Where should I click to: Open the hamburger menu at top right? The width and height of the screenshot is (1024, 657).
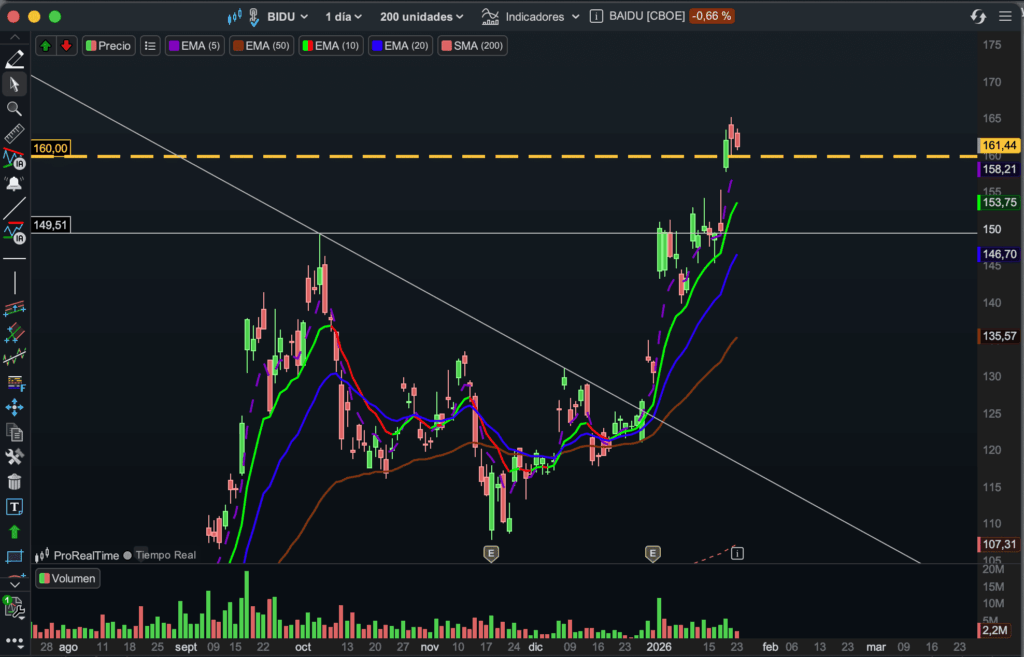[1005, 17]
